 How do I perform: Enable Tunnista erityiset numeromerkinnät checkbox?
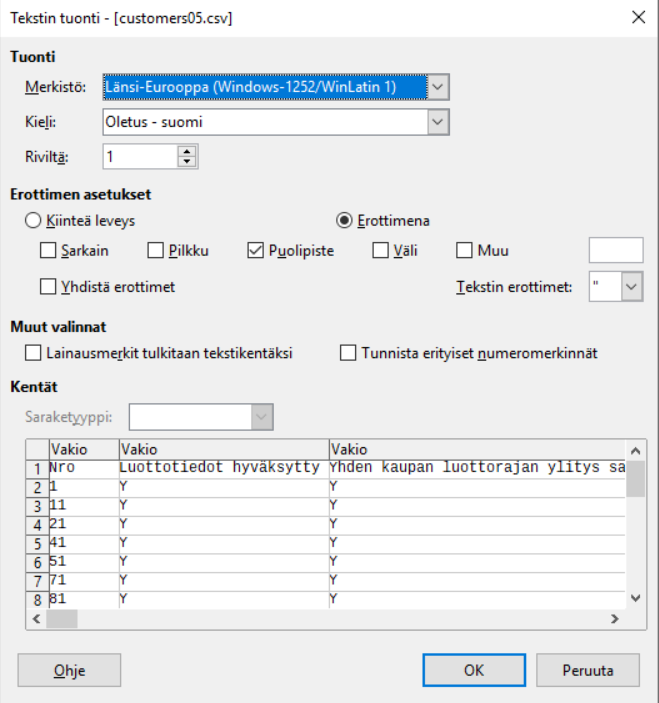[x=348, y=353]
